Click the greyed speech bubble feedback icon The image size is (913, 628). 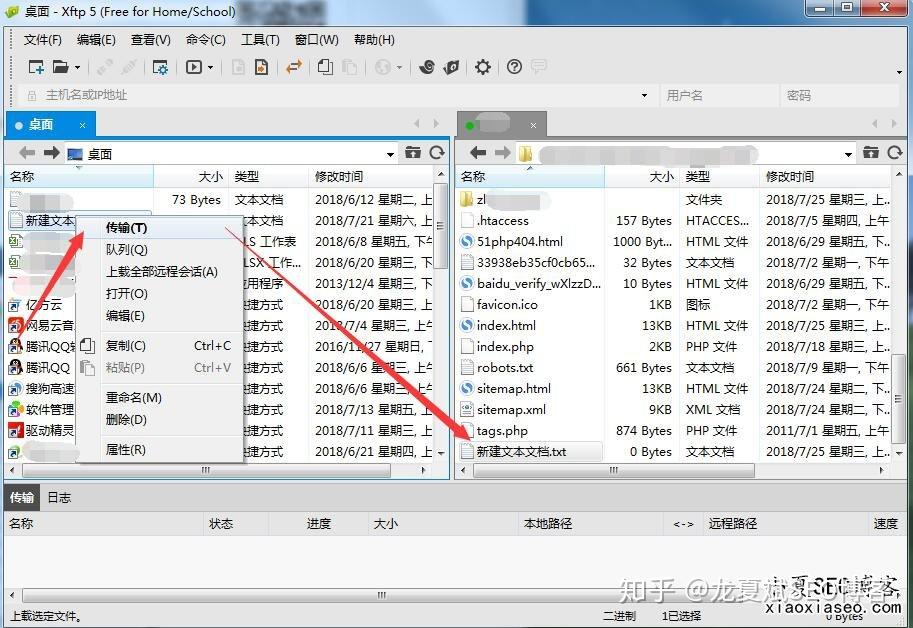click(539, 66)
